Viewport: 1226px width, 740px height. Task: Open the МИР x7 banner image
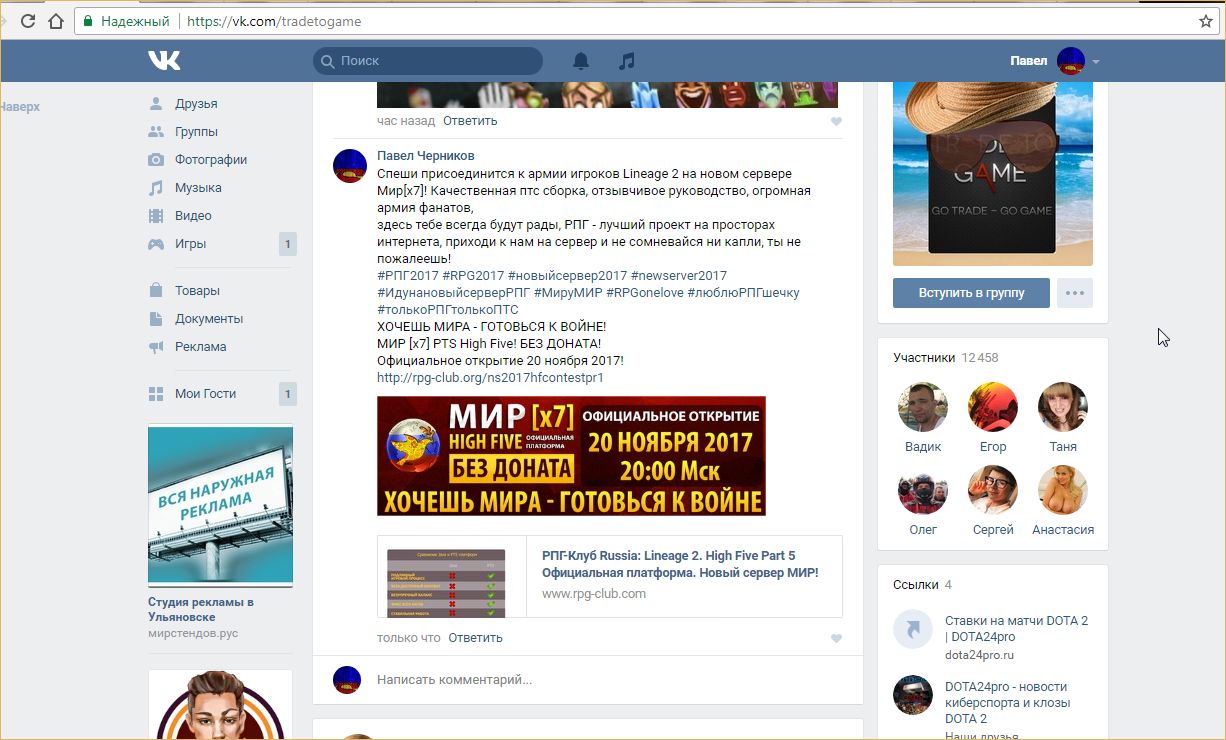click(x=571, y=456)
